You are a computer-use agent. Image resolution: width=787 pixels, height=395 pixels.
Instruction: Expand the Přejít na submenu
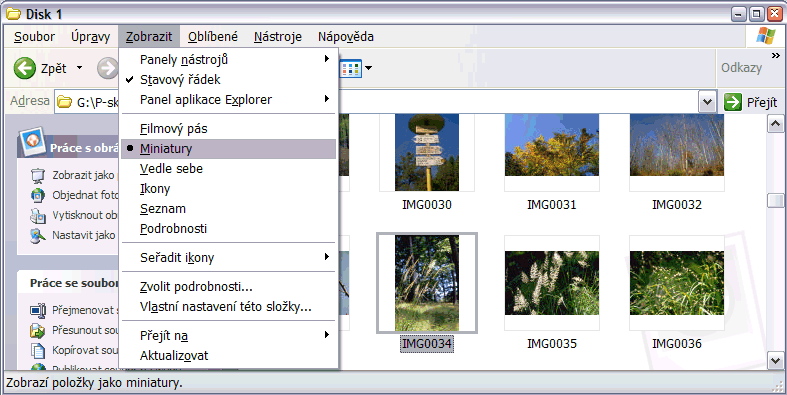click(228, 335)
